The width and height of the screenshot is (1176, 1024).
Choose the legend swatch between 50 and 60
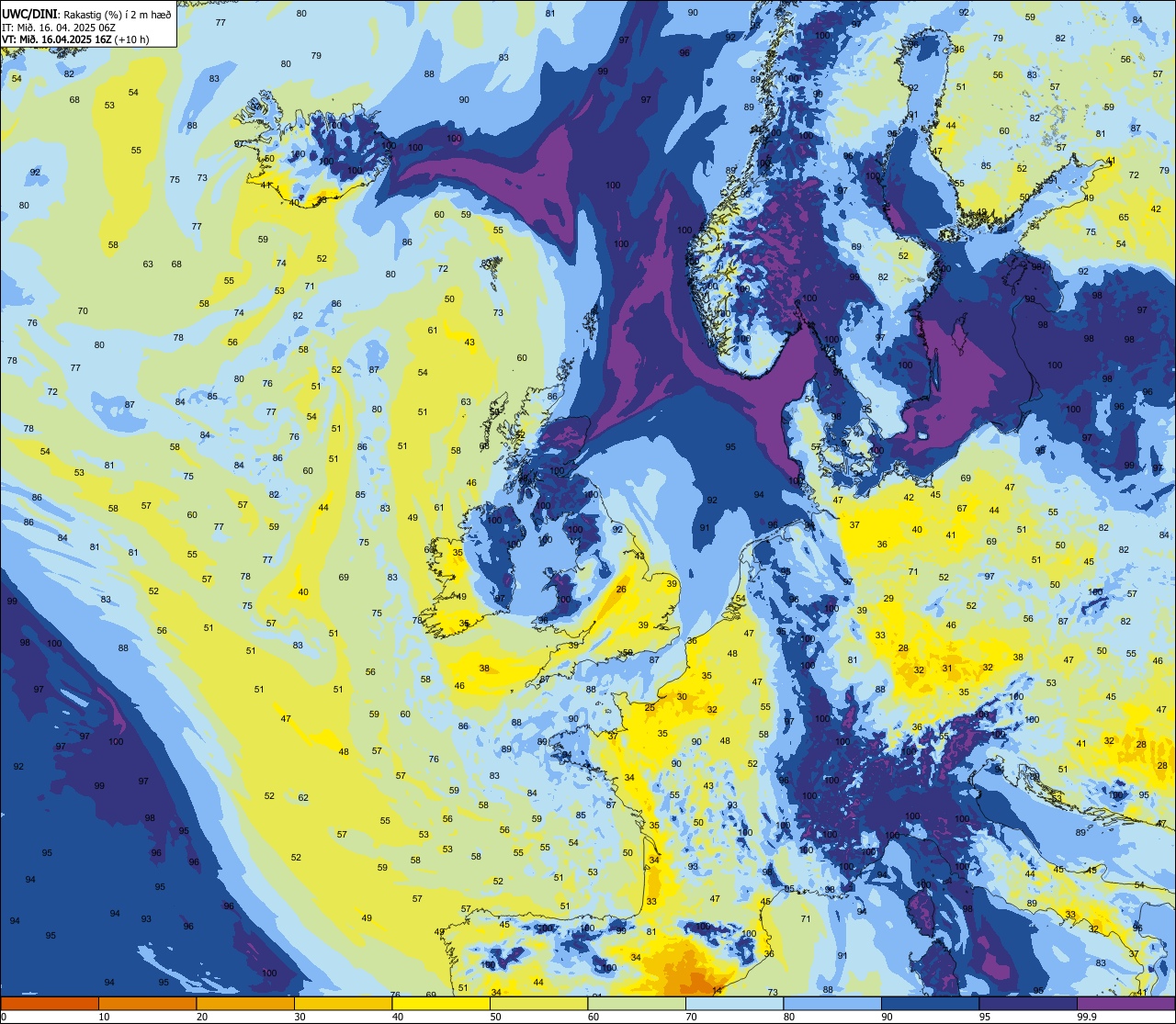tap(538, 1003)
